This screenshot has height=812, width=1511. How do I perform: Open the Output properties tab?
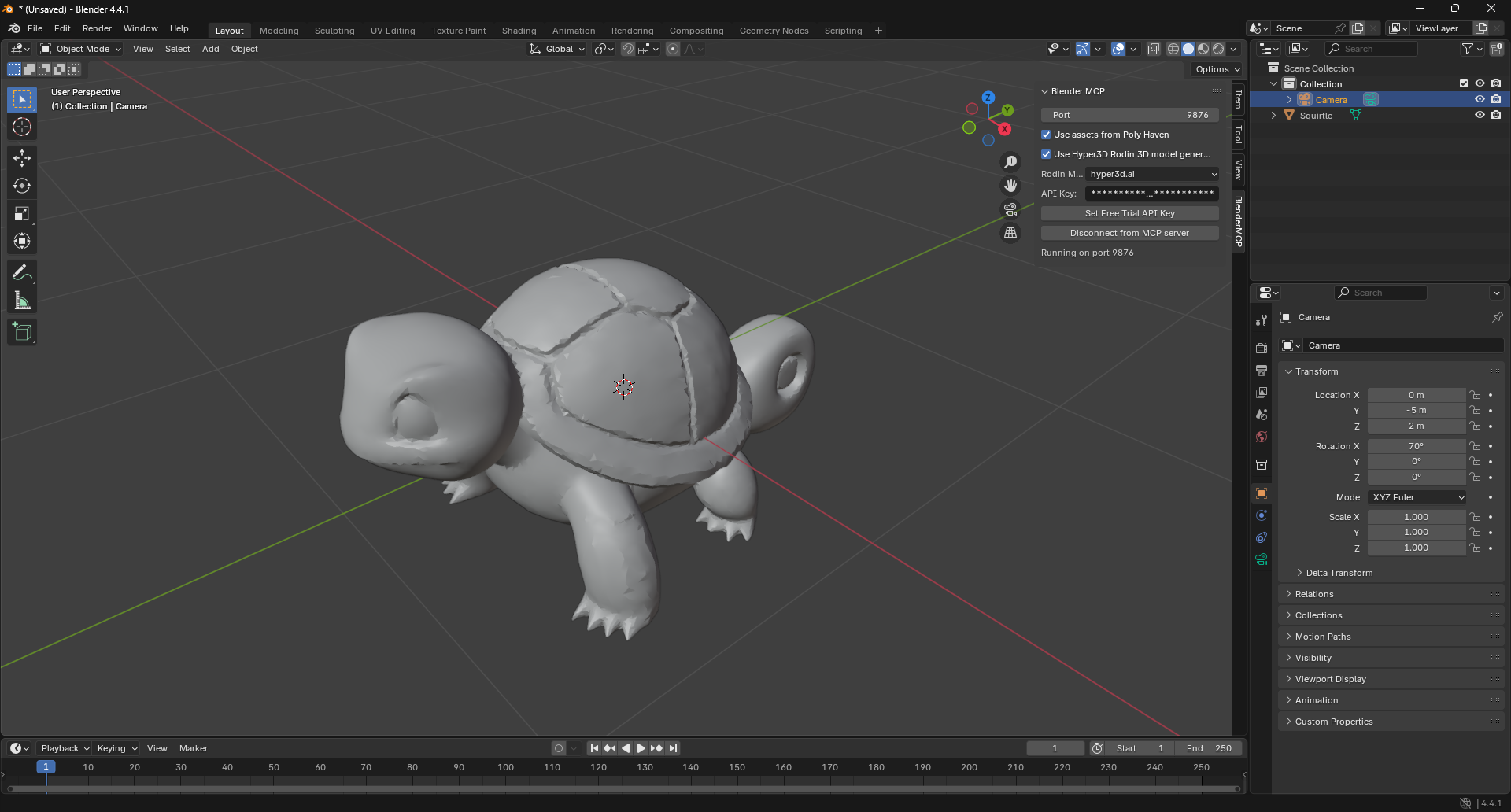(1262, 370)
